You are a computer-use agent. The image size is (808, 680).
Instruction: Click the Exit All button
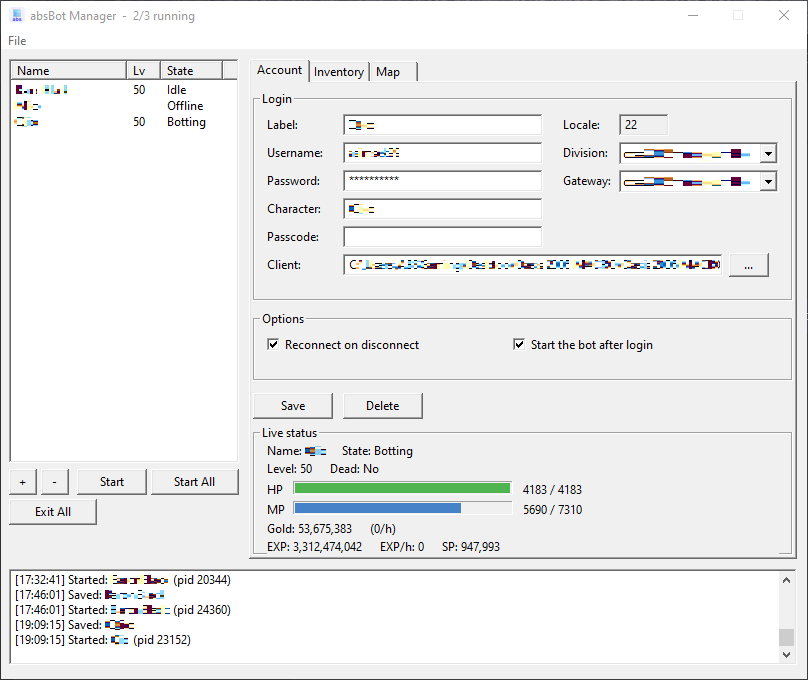tap(53, 512)
